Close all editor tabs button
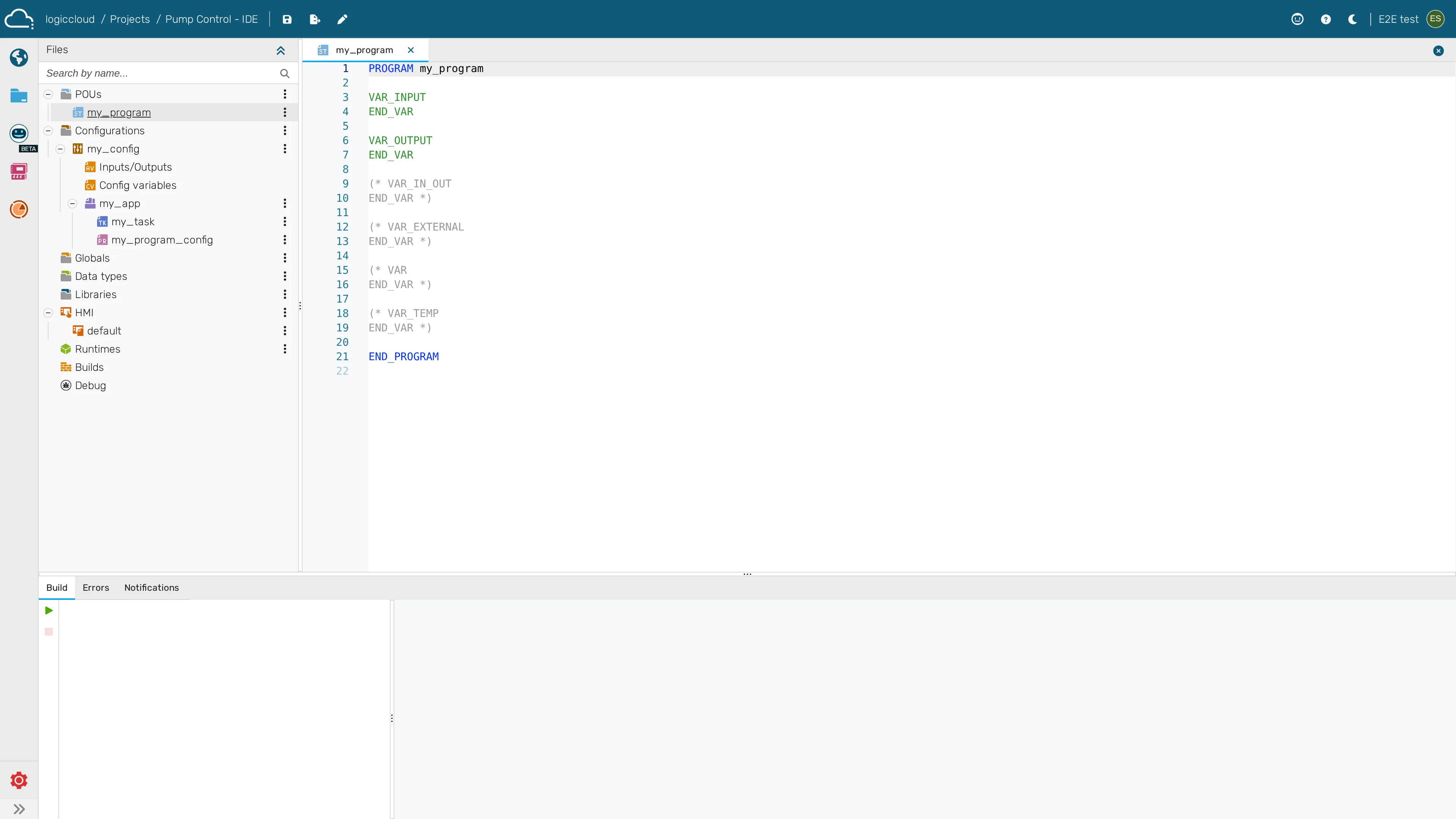The height and width of the screenshot is (819, 1456). pos(1439,51)
